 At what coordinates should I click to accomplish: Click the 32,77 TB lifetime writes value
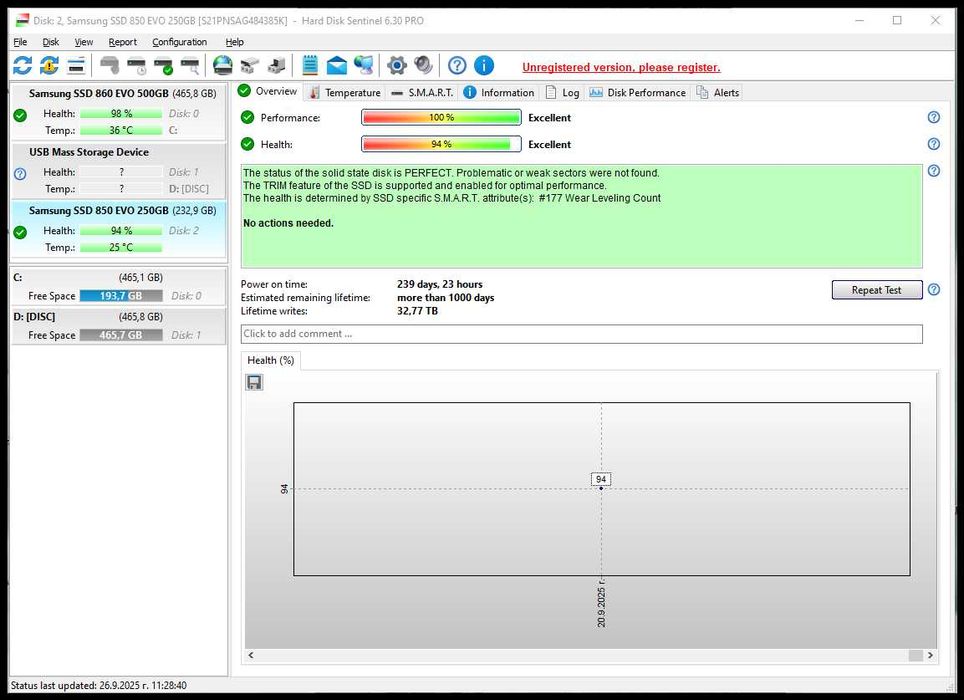click(x=417, y=311)
